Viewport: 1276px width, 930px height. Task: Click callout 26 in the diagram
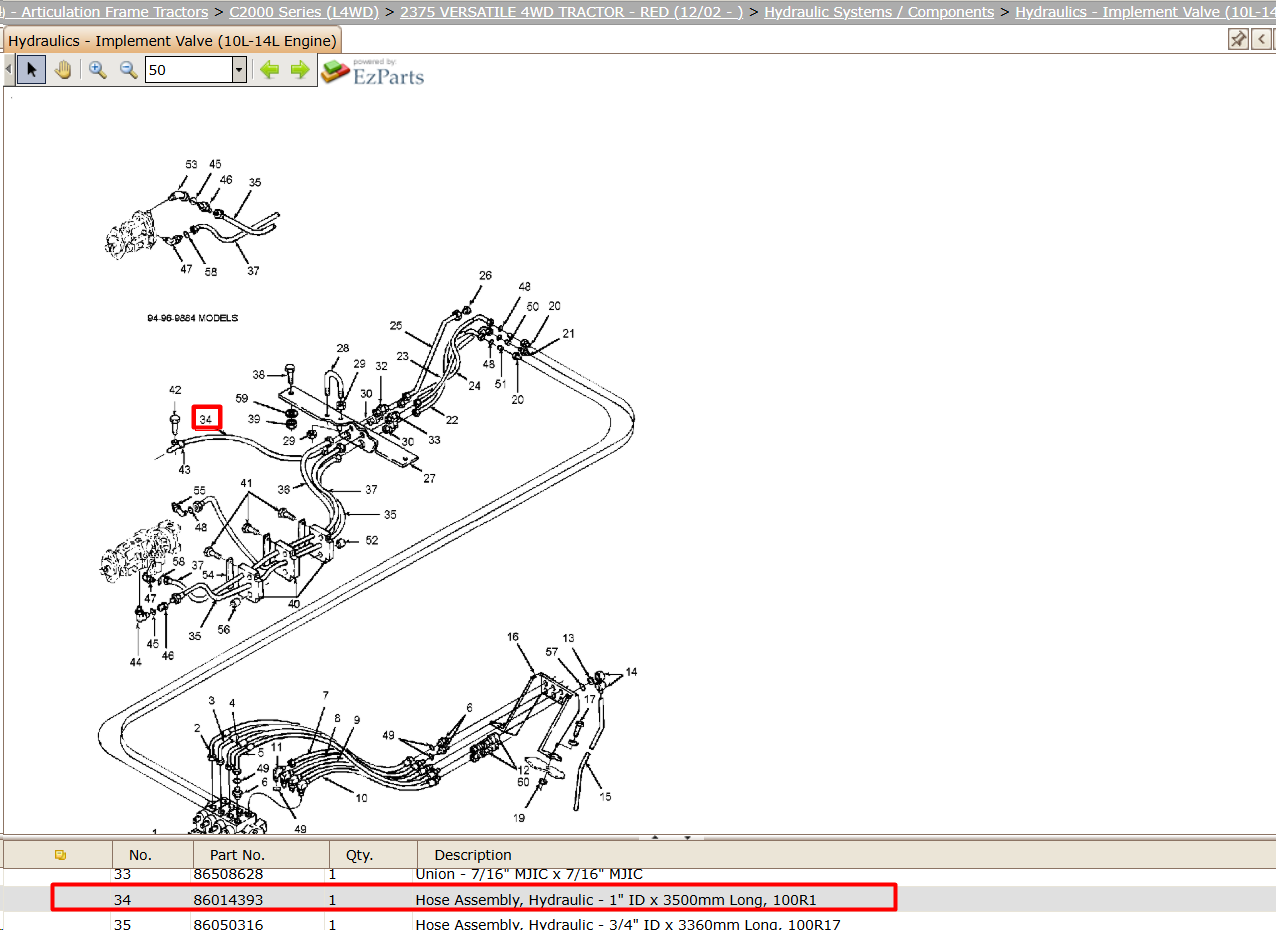pos(485,275)
